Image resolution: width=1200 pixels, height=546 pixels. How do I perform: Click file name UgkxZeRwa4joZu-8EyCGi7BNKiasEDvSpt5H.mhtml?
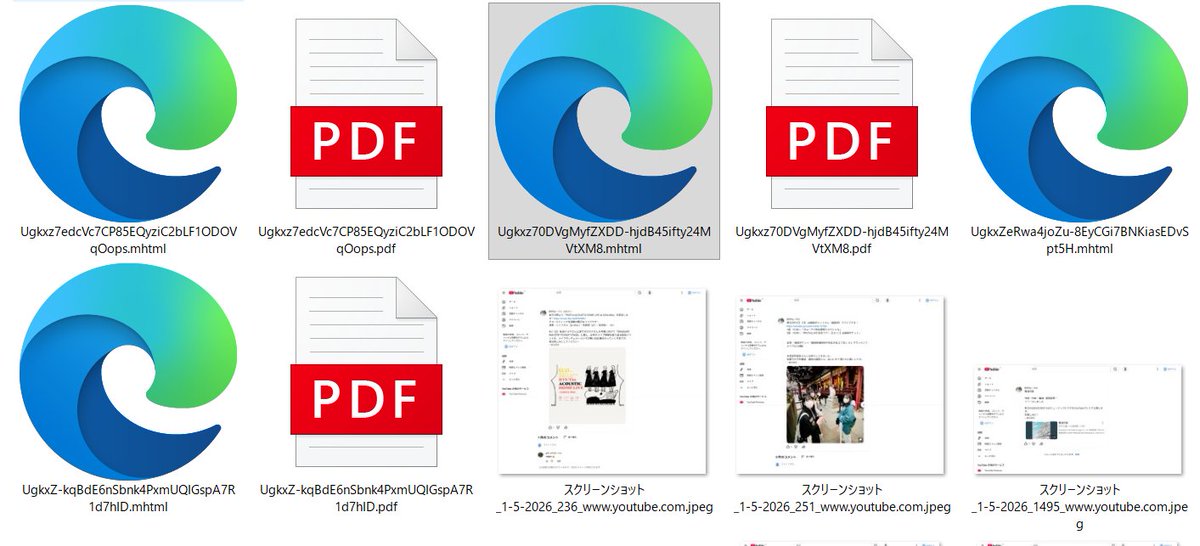tap(1080, 240)
